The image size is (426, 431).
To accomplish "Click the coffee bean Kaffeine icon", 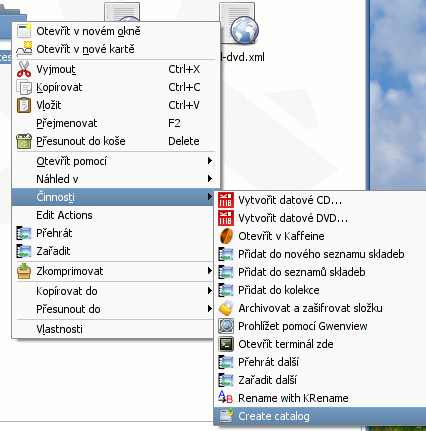I will tap(226, 236).
